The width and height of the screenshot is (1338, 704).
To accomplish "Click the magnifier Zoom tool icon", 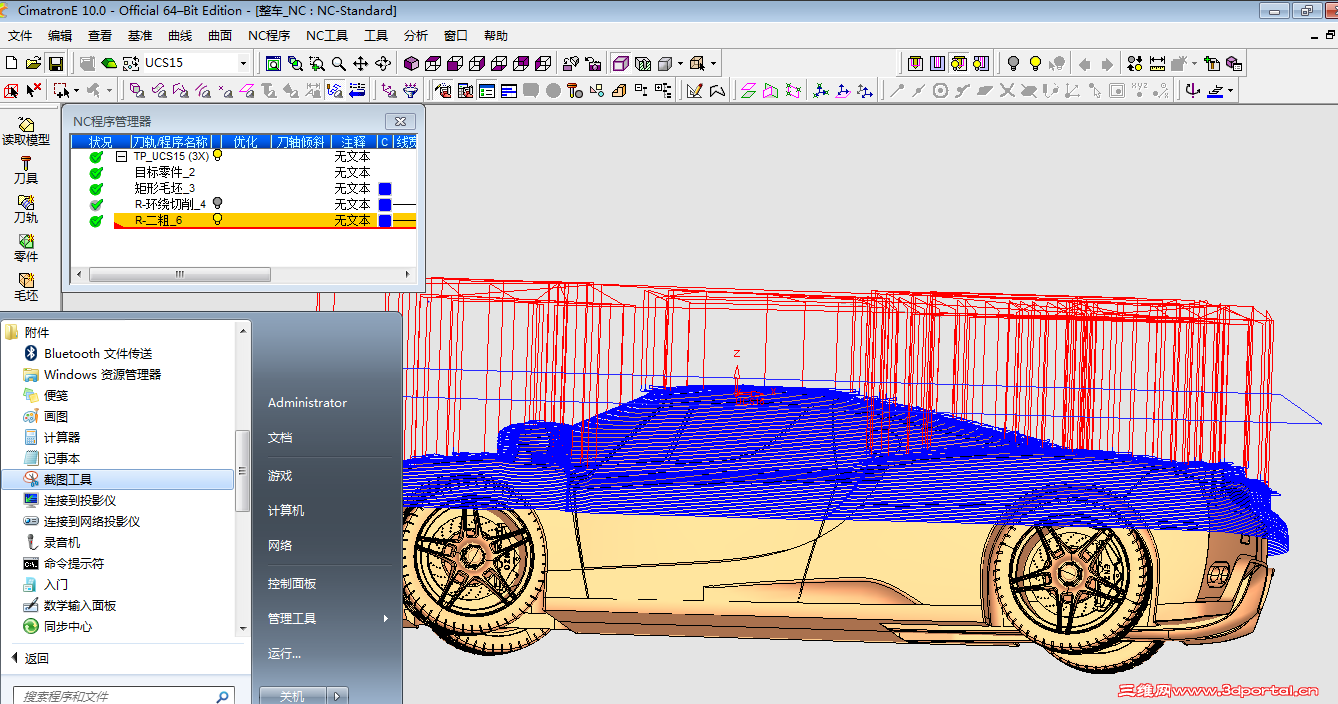I will (339, 63).
